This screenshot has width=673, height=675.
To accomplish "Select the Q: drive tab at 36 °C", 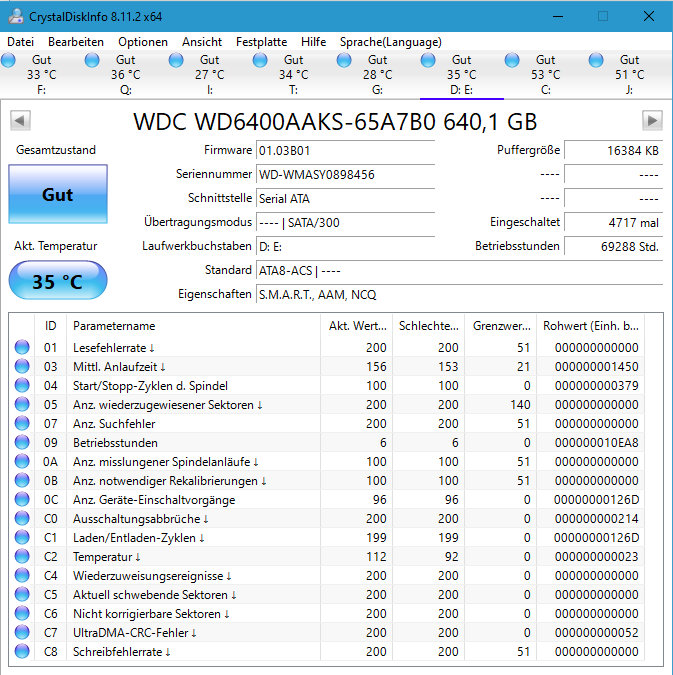I will tap(126, 75).
